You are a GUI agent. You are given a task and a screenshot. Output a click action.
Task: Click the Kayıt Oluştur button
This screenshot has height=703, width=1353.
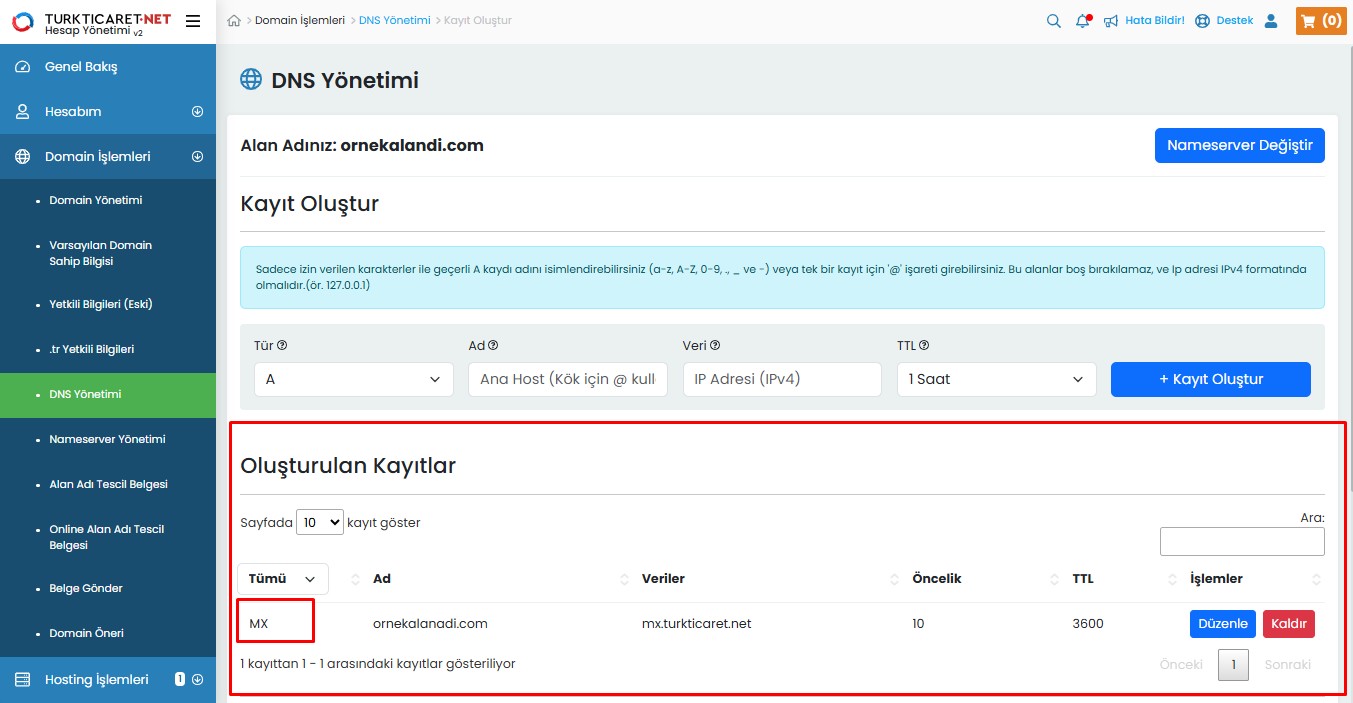tap(1210, 380)
